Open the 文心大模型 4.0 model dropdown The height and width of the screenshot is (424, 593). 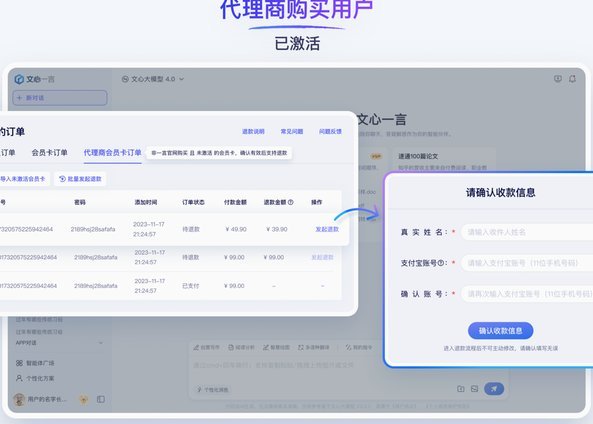click(153, 79)
